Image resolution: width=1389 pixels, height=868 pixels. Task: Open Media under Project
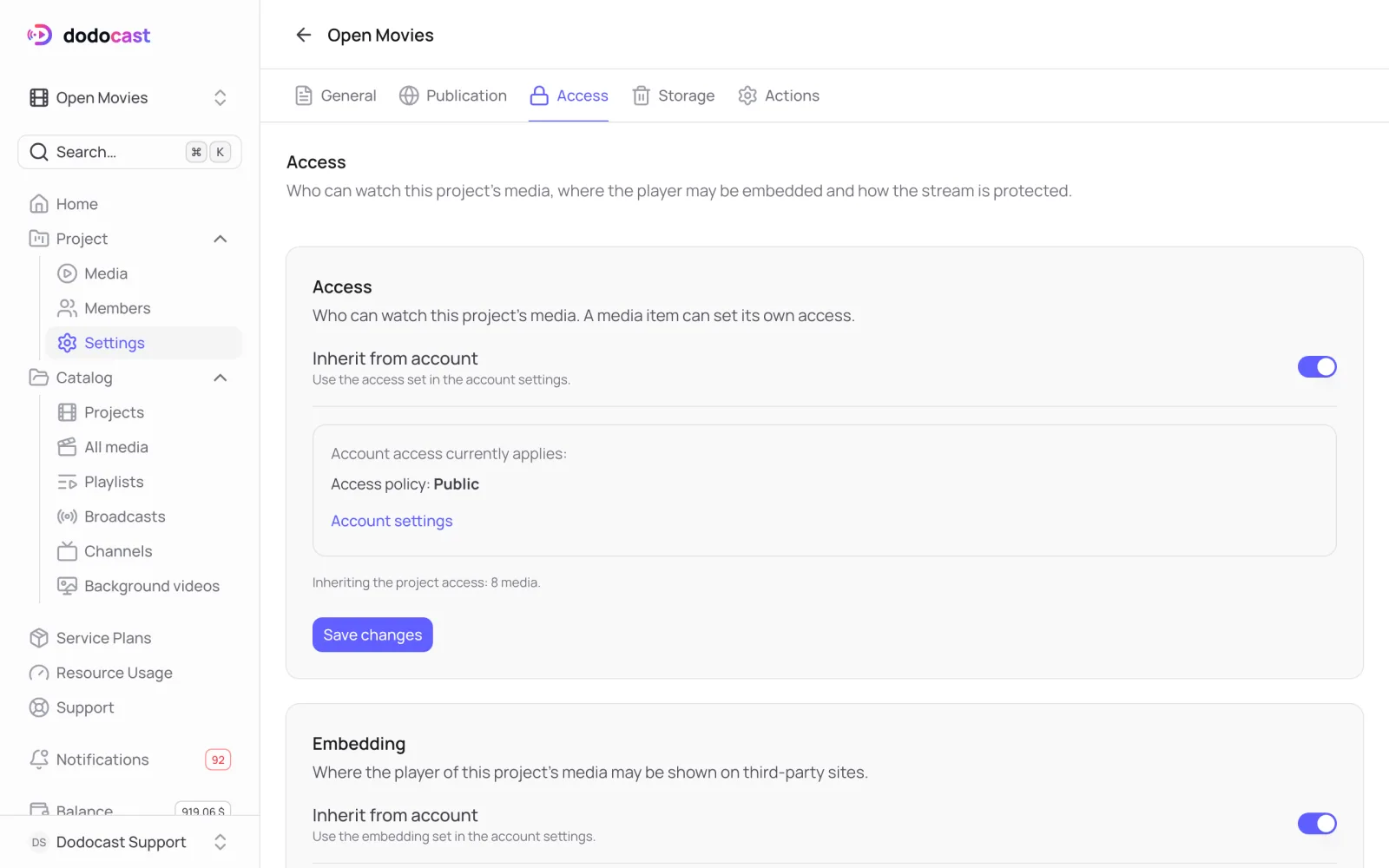(x=144, y=273)
